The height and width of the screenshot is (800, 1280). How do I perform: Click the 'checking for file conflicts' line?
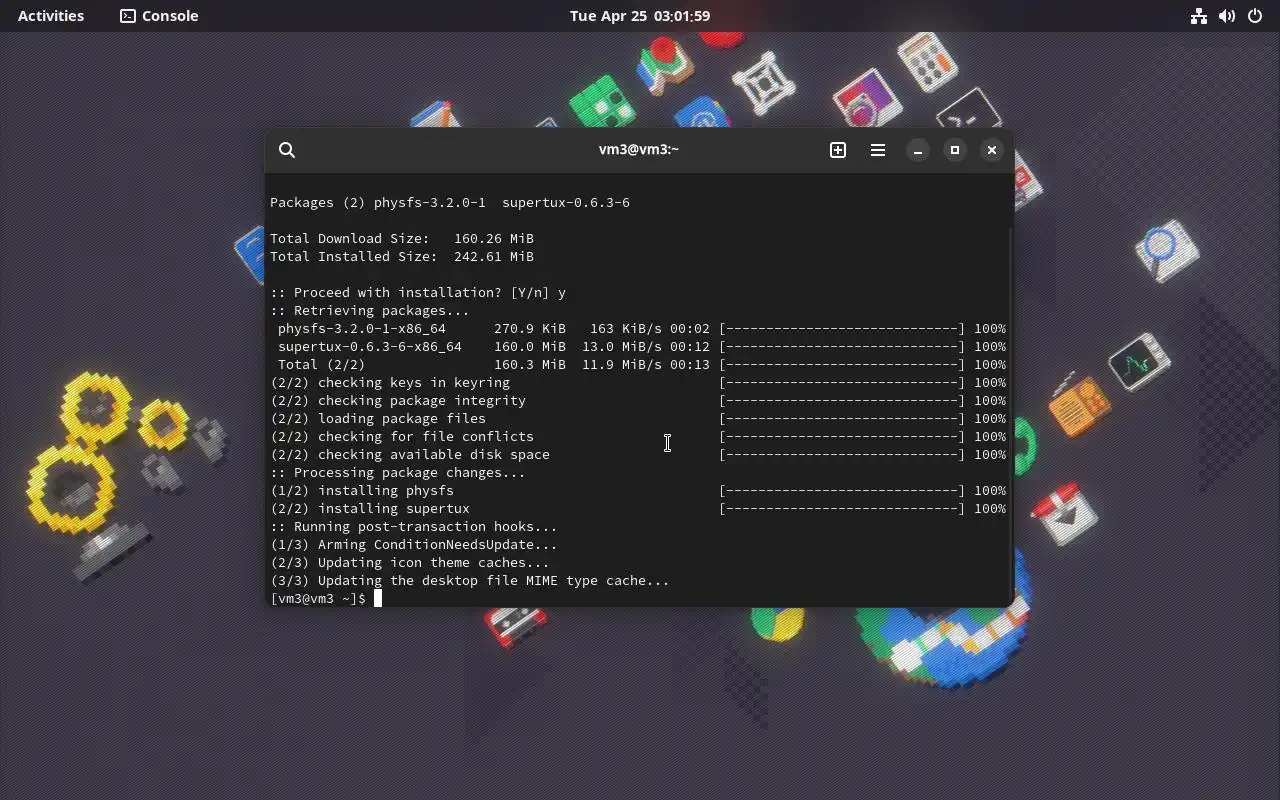638,436
